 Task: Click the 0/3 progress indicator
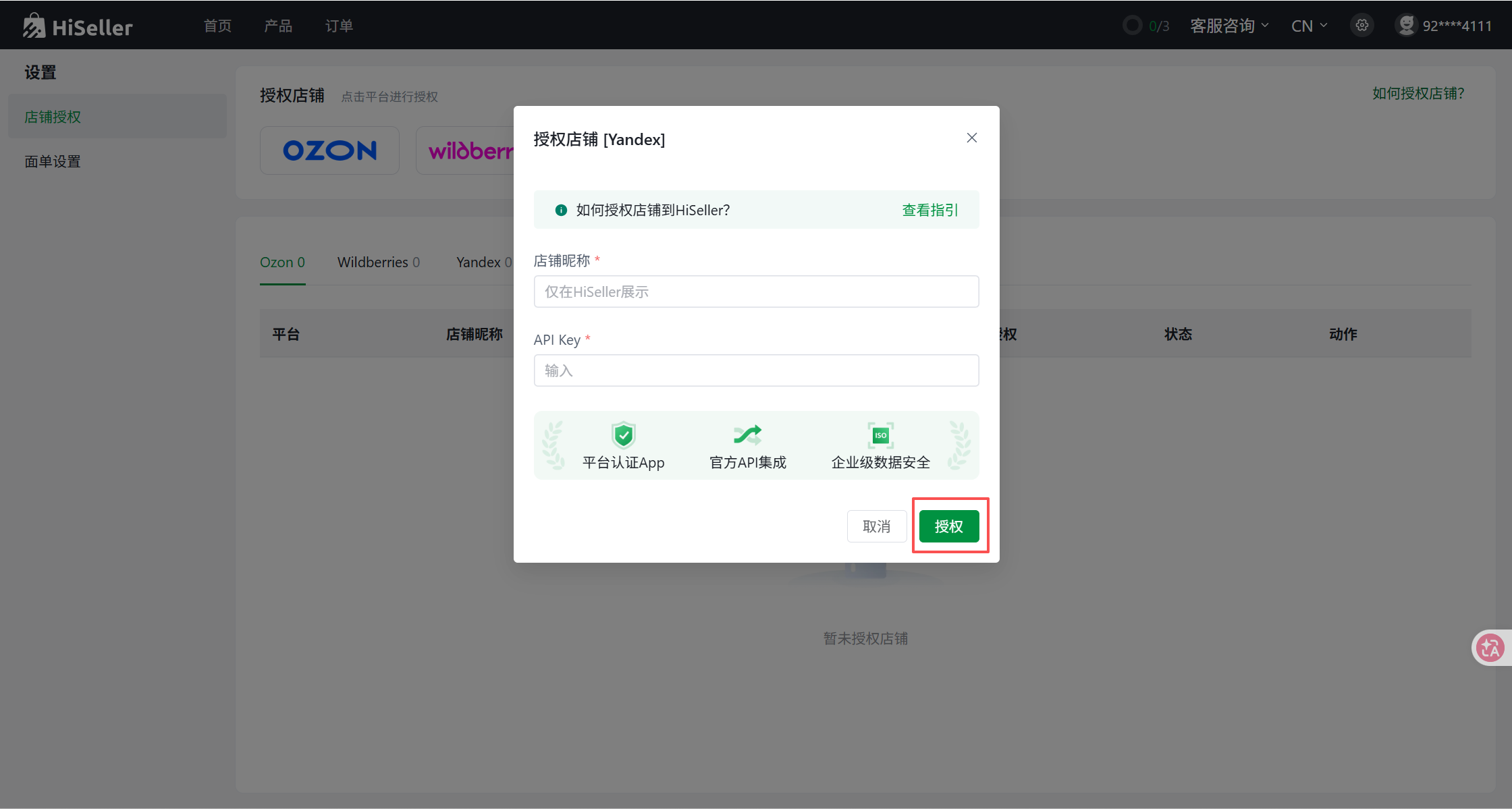pyautogui.click(x=1146, y=26)
